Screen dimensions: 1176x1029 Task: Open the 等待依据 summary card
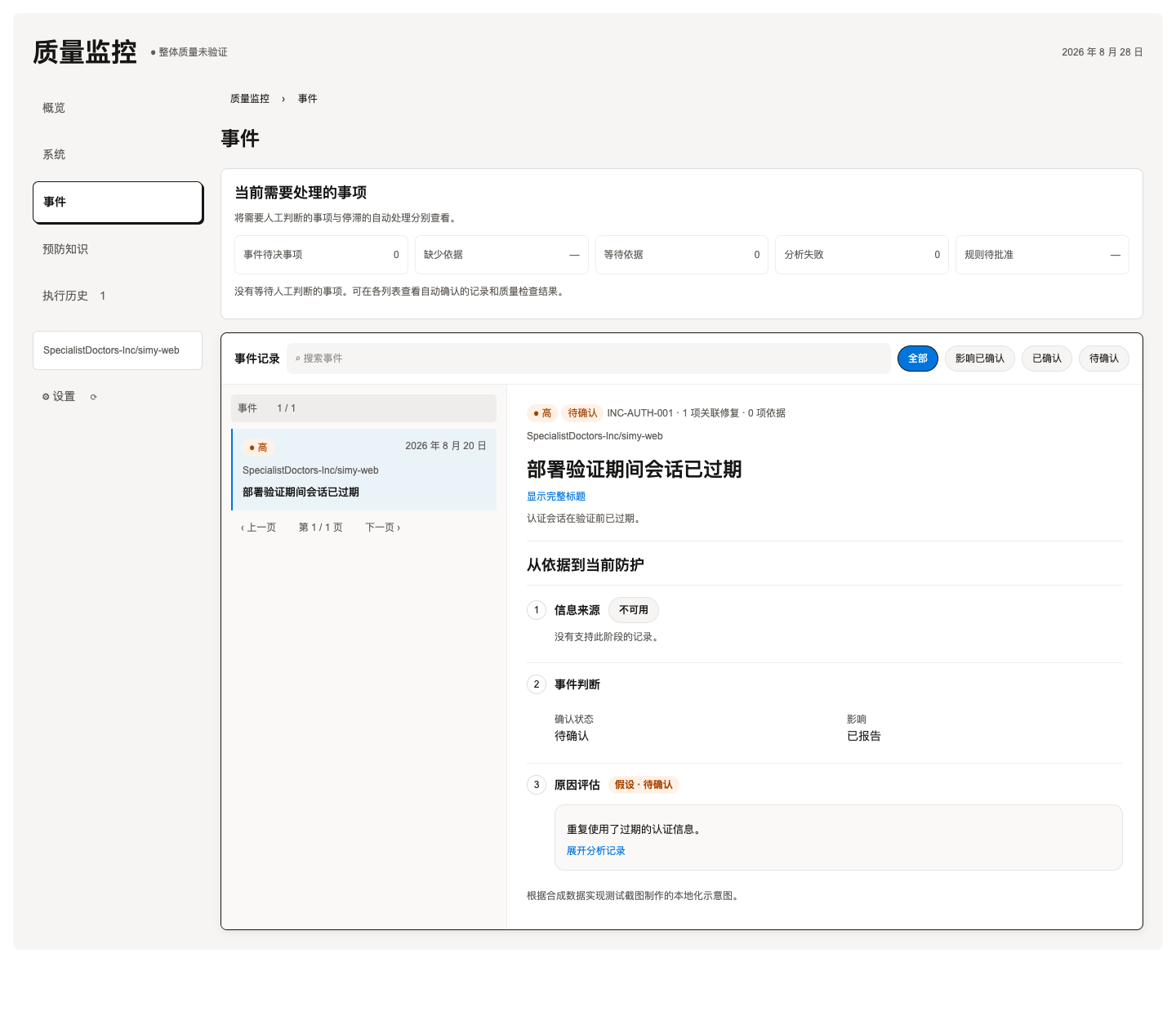coord(682,255)
